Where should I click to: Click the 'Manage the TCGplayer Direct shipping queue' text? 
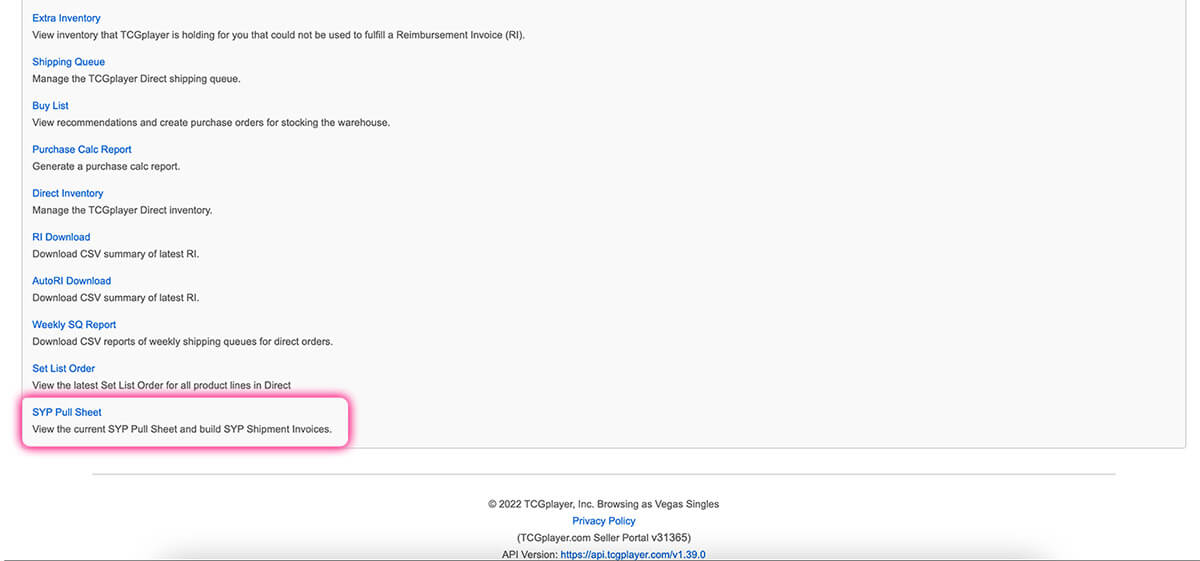click(136, 78)
